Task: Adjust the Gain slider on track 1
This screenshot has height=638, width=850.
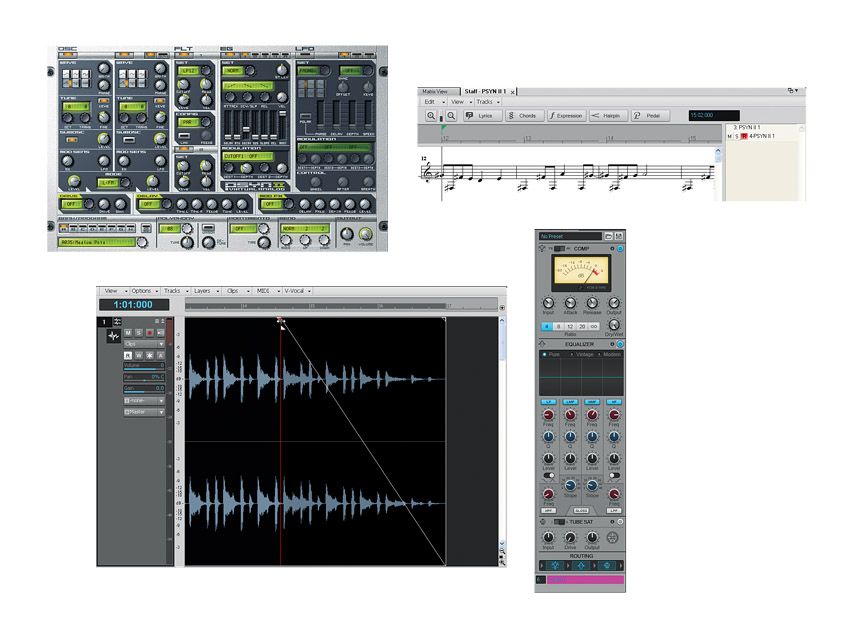Action: coord(144,389)
